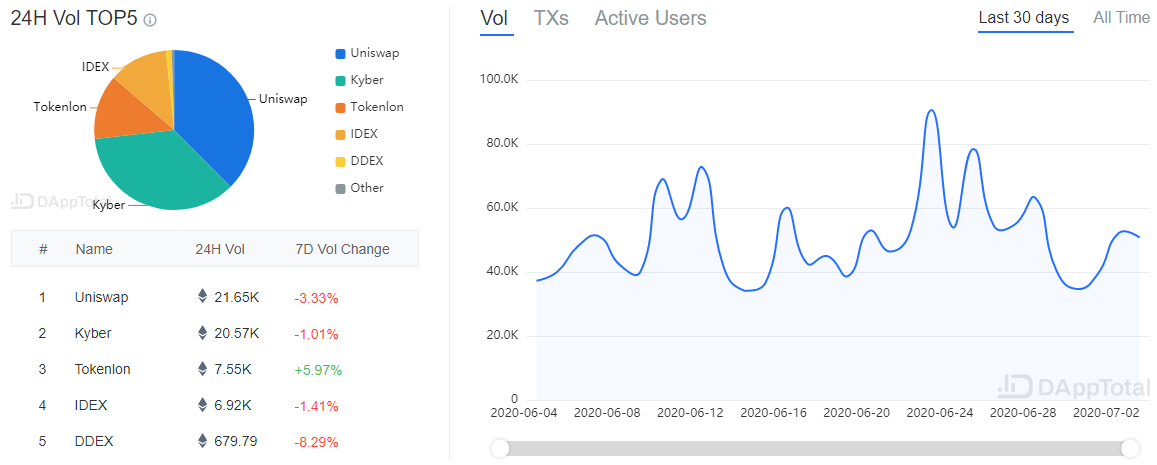This screenshot has width=1157, height=465.
Task: Click the Ethereum icon in Kyber row
Action: (x=202, y=333)
